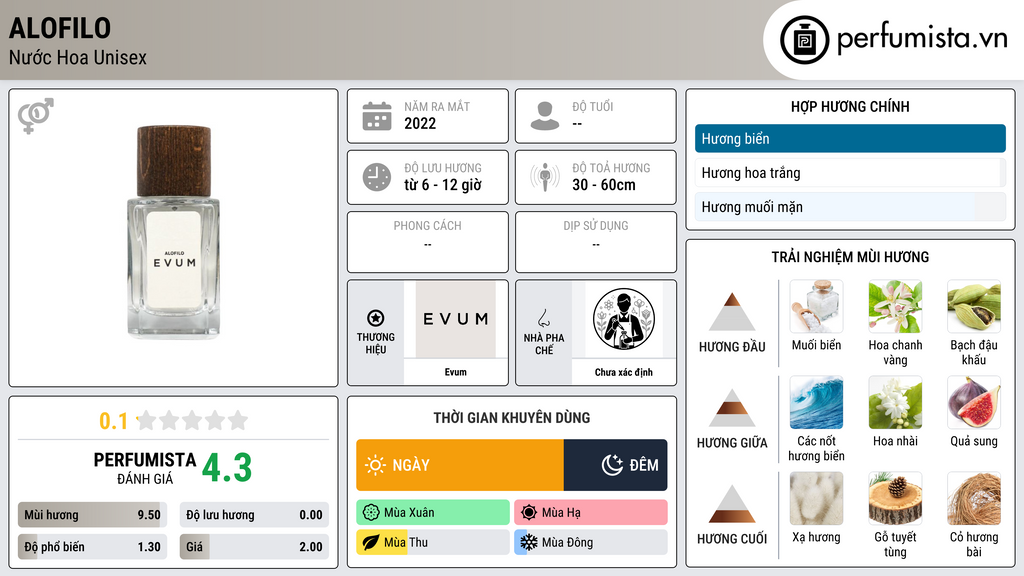This screenshot has width=1024, height=576.
Task: Select the Bạch đậu khấu note image
Action: point(974,306)
